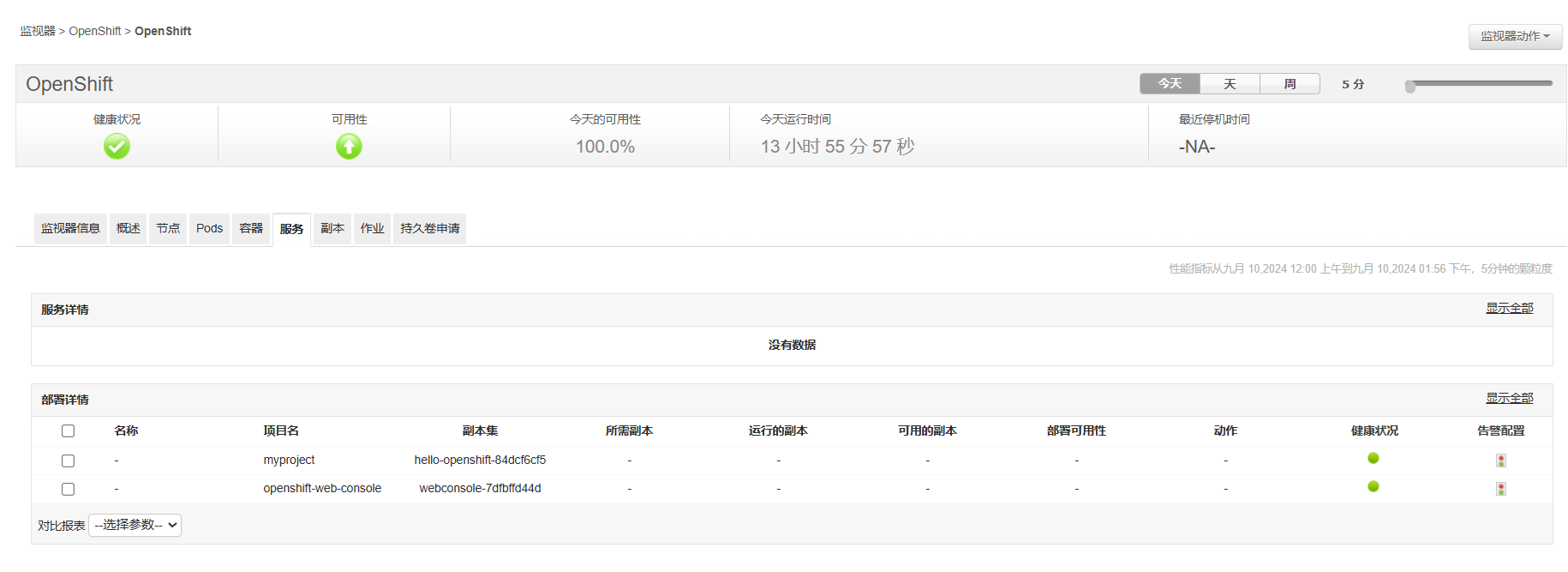Click the 运行的副本 column header

click(778, 431)
